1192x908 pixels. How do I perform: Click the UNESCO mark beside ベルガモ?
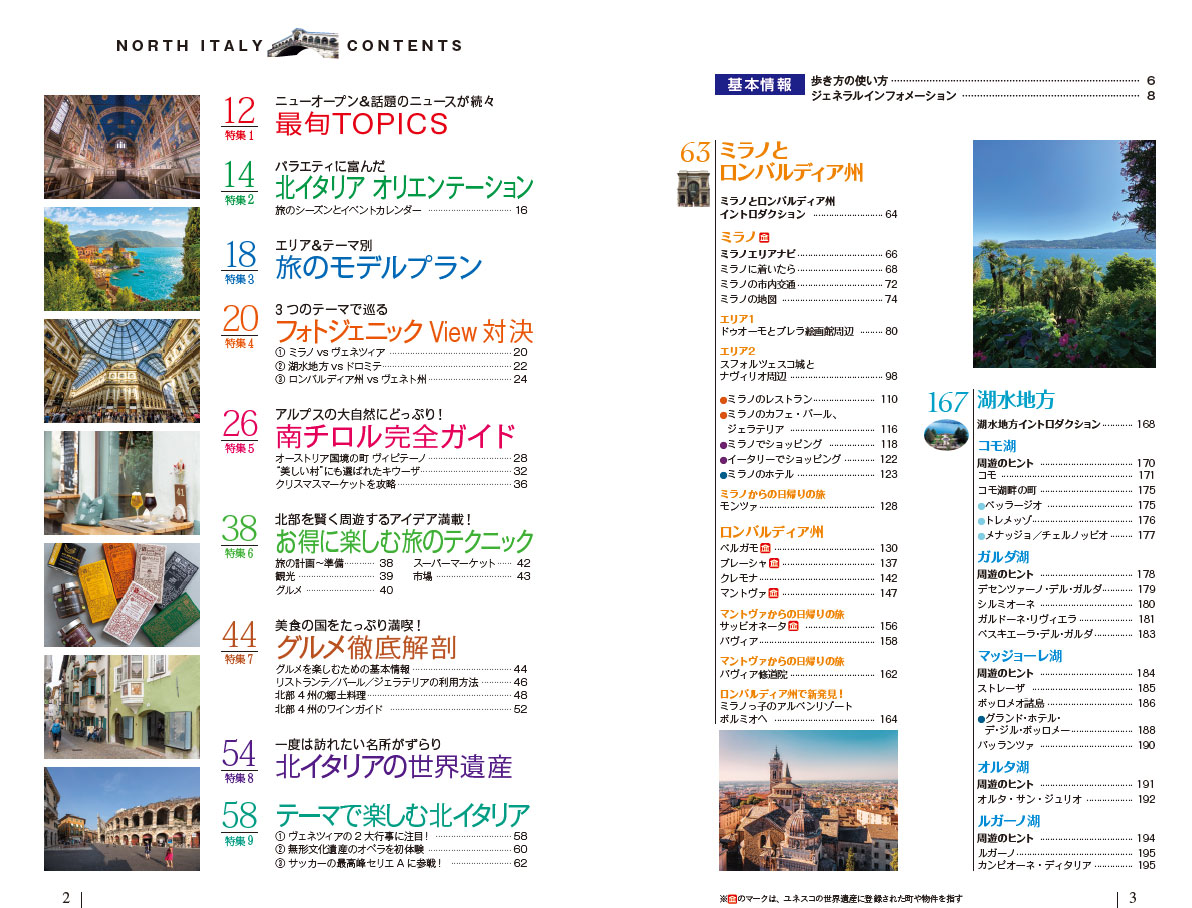pyautogui.click(x=765, y=549)
